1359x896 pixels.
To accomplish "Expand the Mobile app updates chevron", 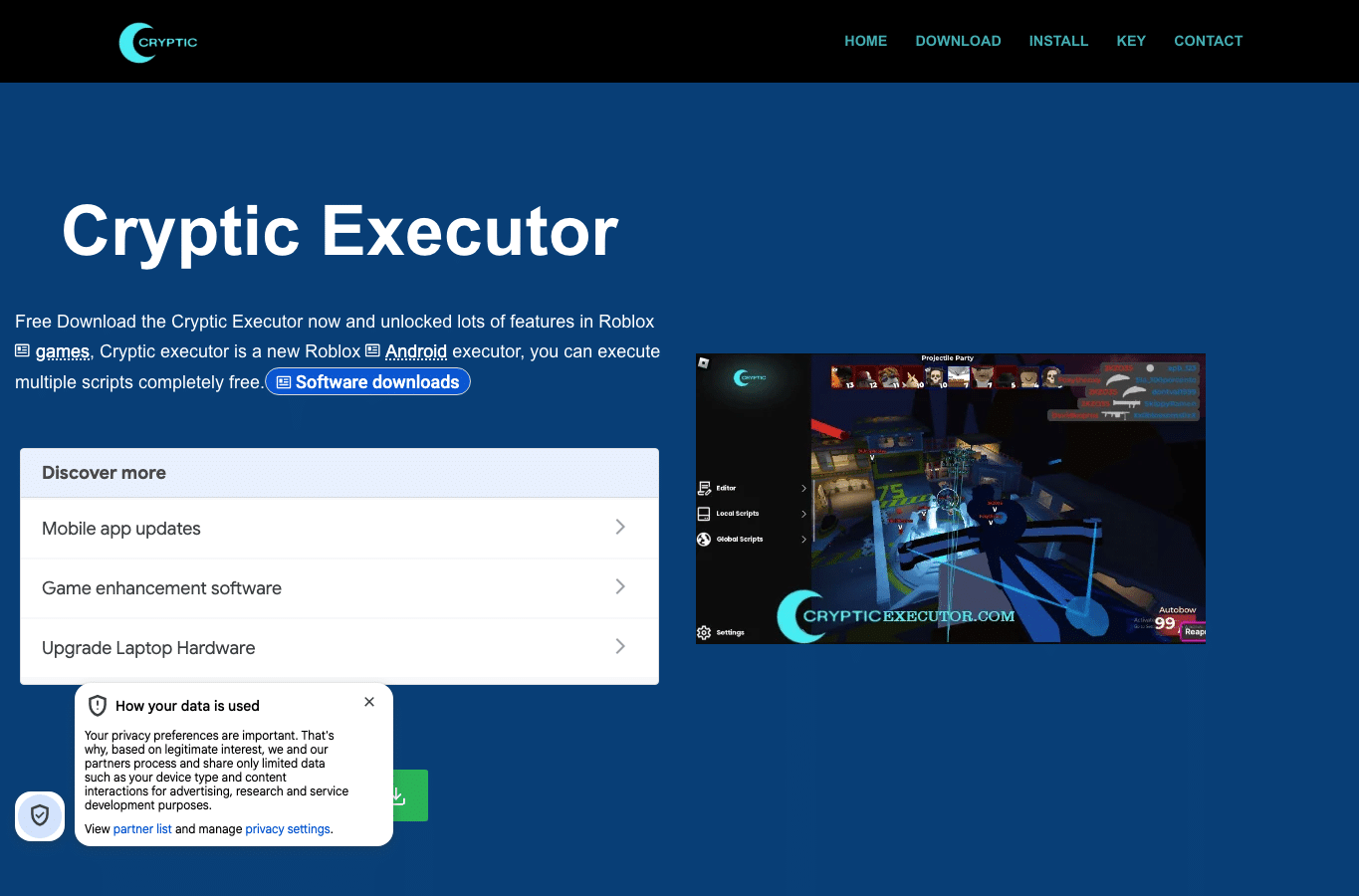I will click(620, 527).
